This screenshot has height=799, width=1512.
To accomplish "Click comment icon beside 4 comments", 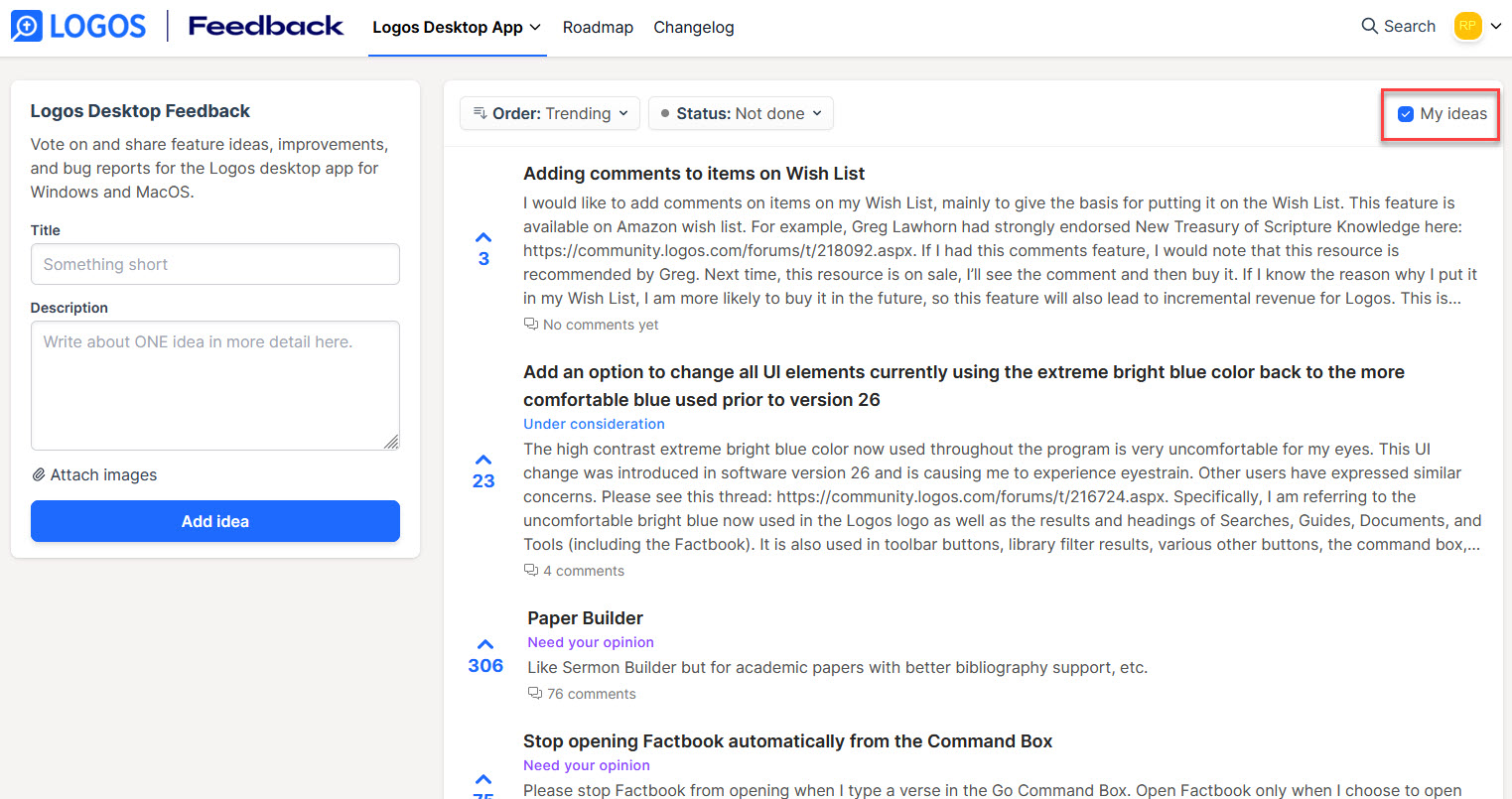I will click(x=531, y=571).
